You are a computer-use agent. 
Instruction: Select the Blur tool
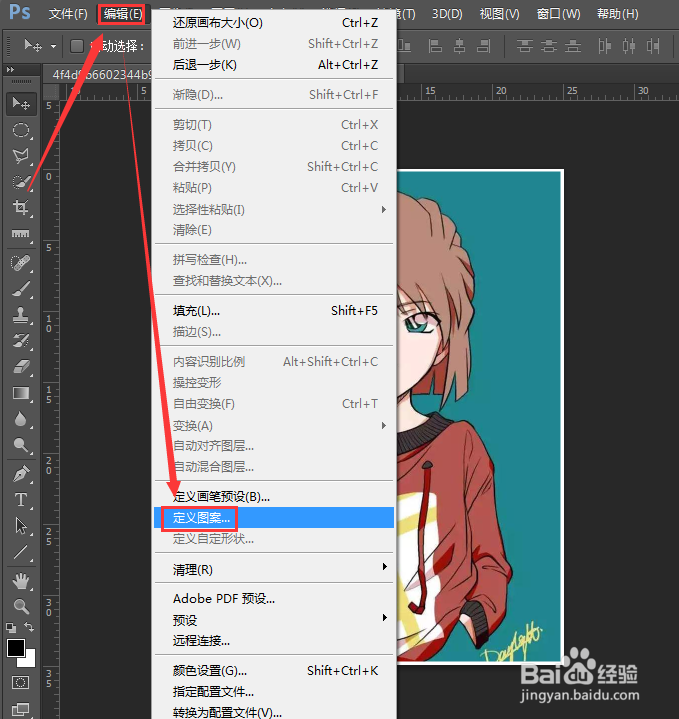pyautogui.click(x=21, y=419)
